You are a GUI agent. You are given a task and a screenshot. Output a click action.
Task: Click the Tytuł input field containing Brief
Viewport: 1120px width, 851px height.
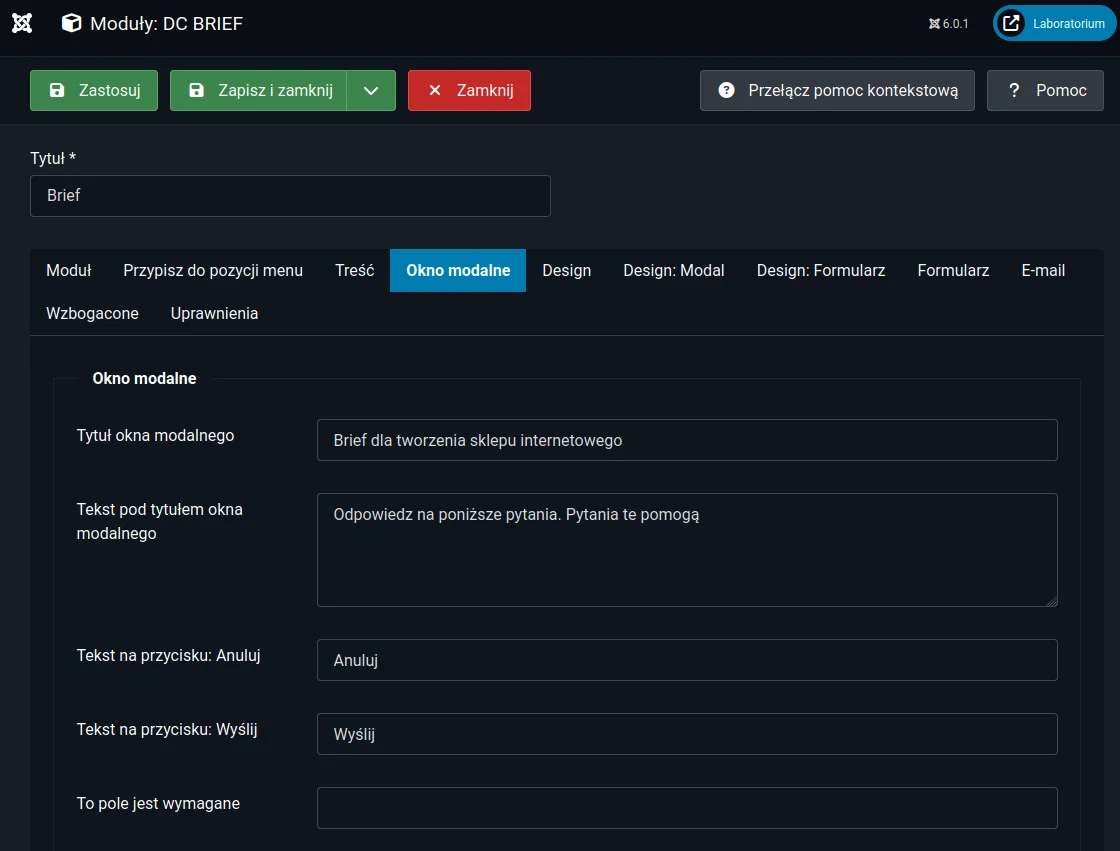290,196
